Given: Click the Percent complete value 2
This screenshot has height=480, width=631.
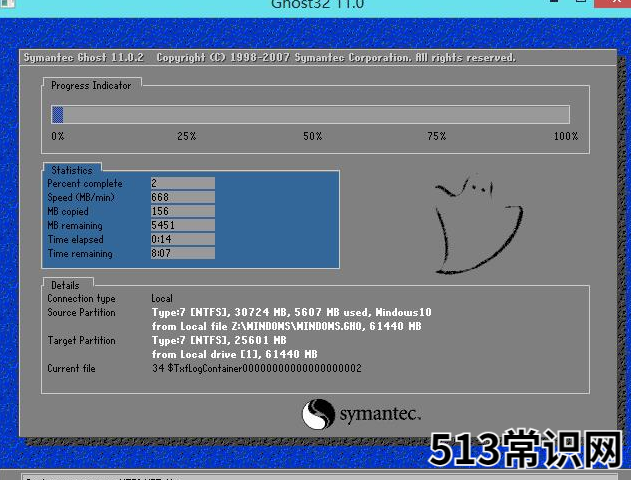Looking at the screenshot, I should [183, 183].
